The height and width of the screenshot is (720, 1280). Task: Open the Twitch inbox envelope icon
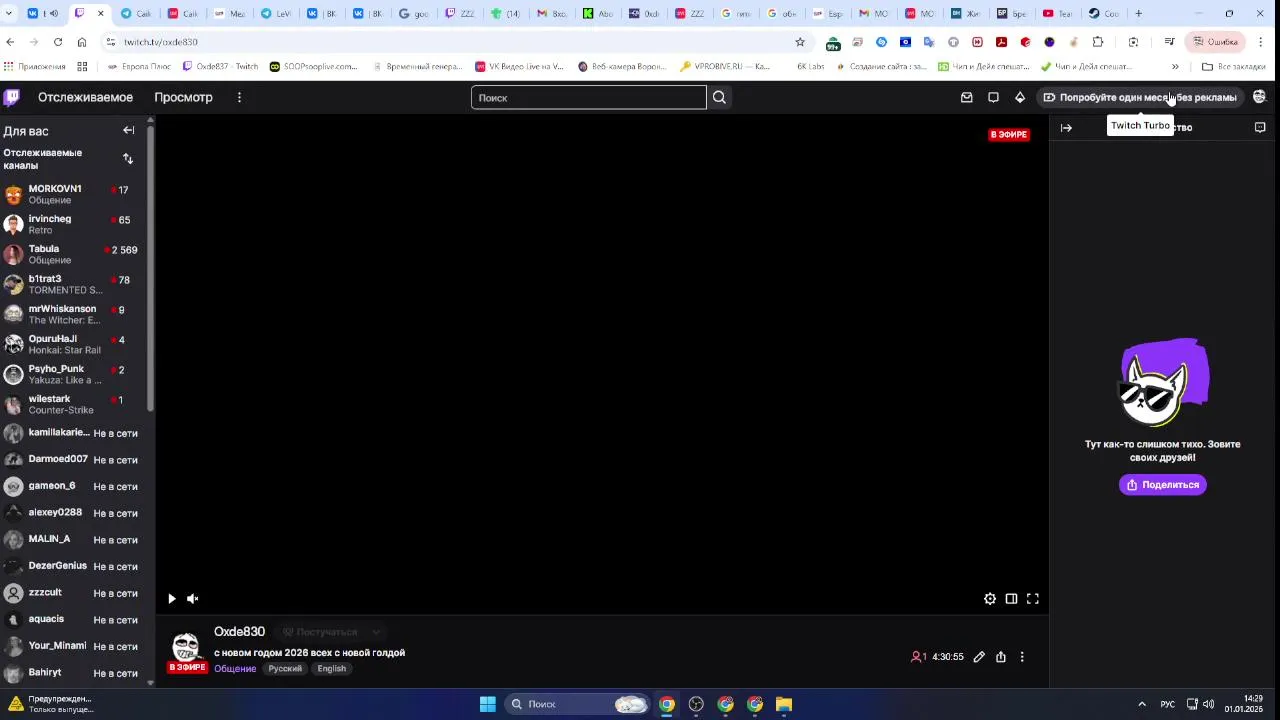966,97
